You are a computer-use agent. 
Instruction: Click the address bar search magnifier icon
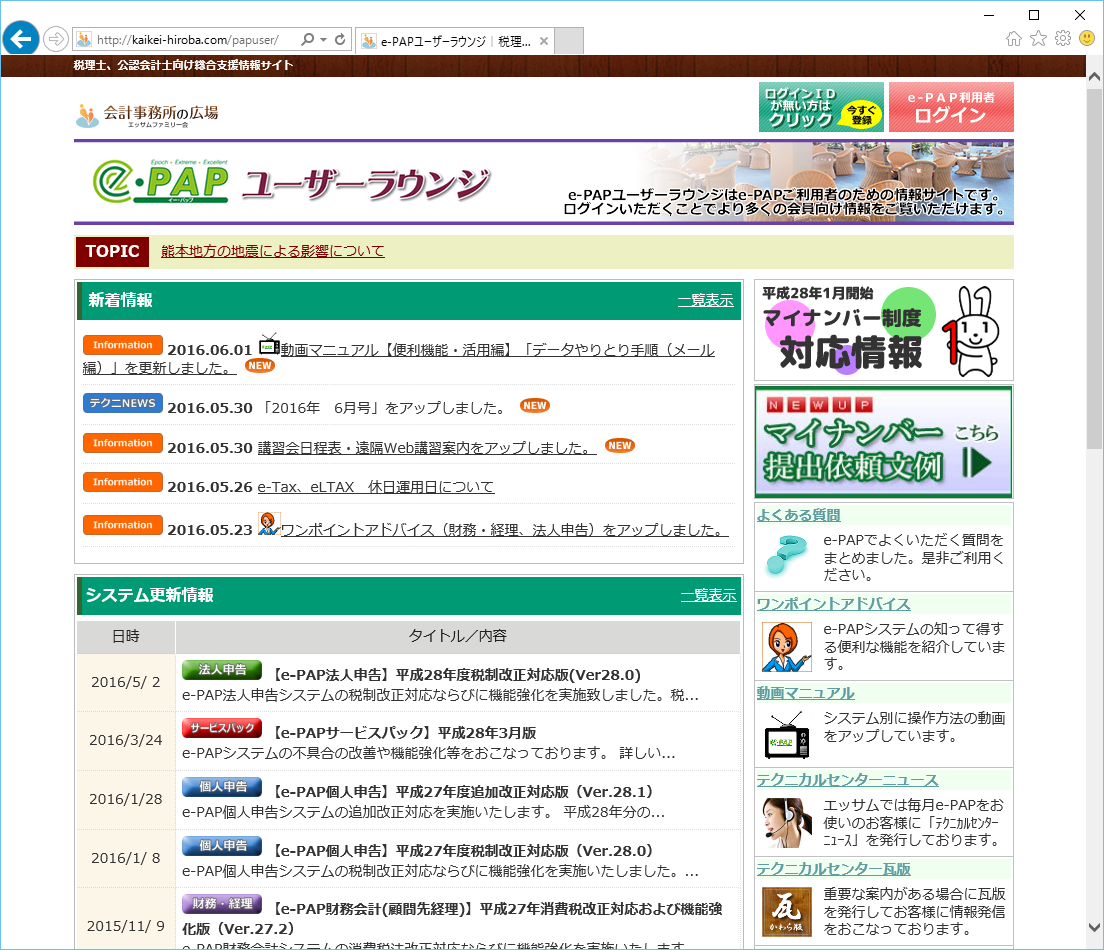[307, 39]
